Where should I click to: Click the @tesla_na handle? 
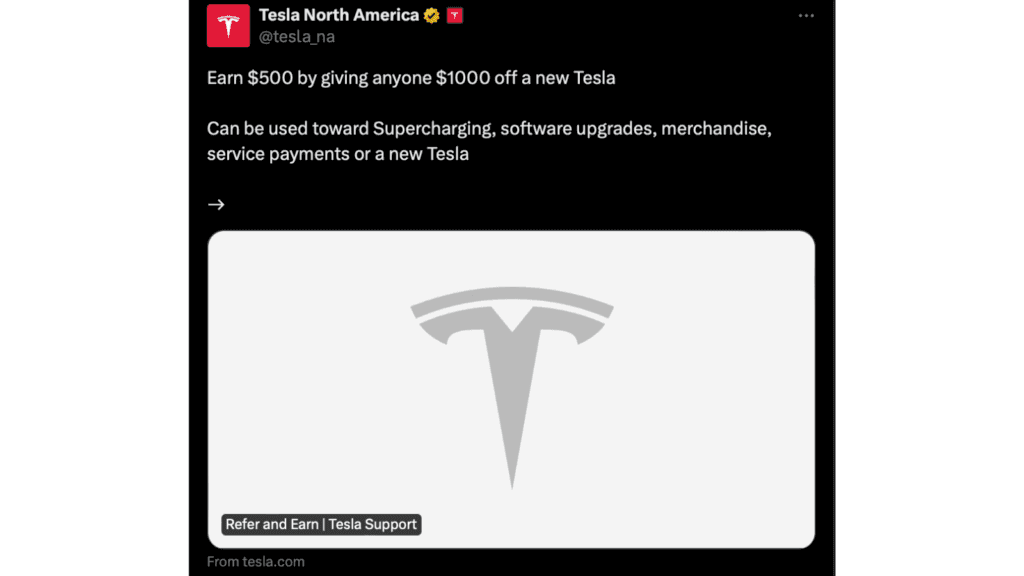pos(296,37)
